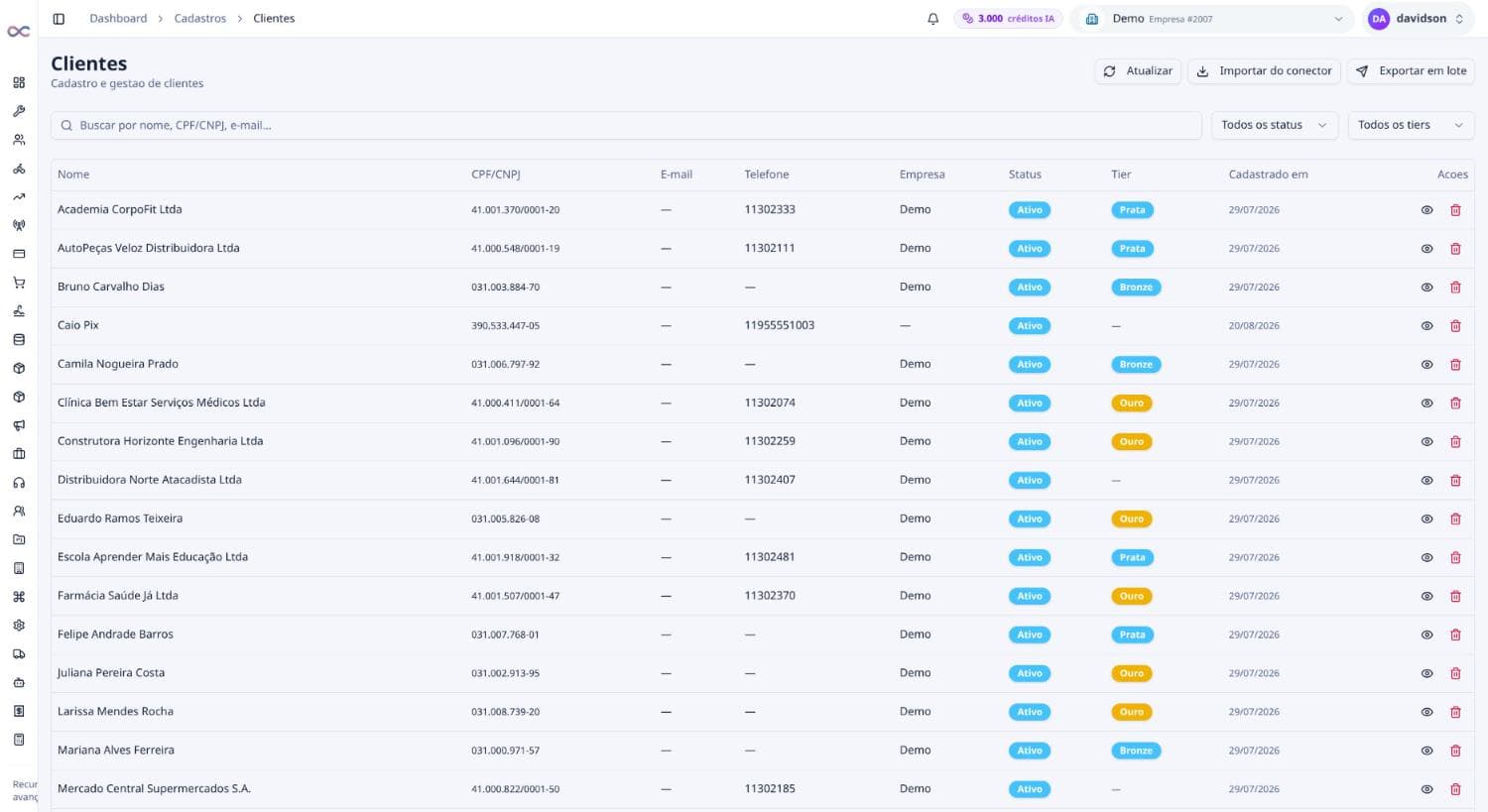1488x812 pixels.
Task: Click phone number 11955551003
Action: coord(780,325)
